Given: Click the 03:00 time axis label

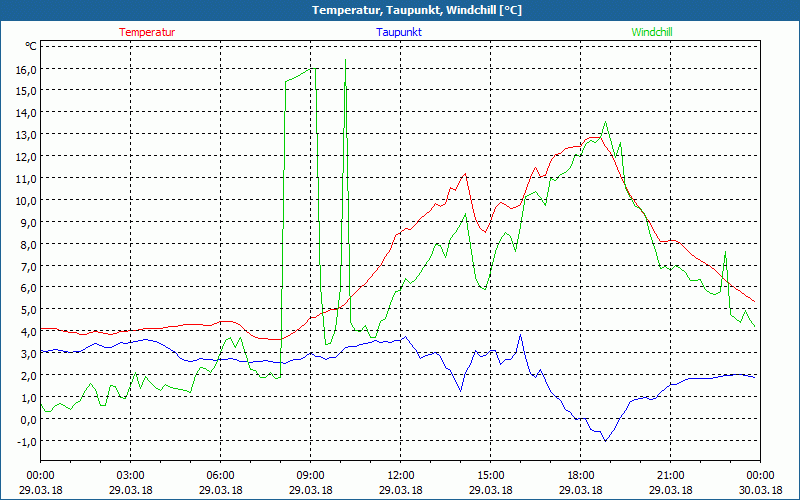Looking at the screenshot, I should (x=131, y=476).
